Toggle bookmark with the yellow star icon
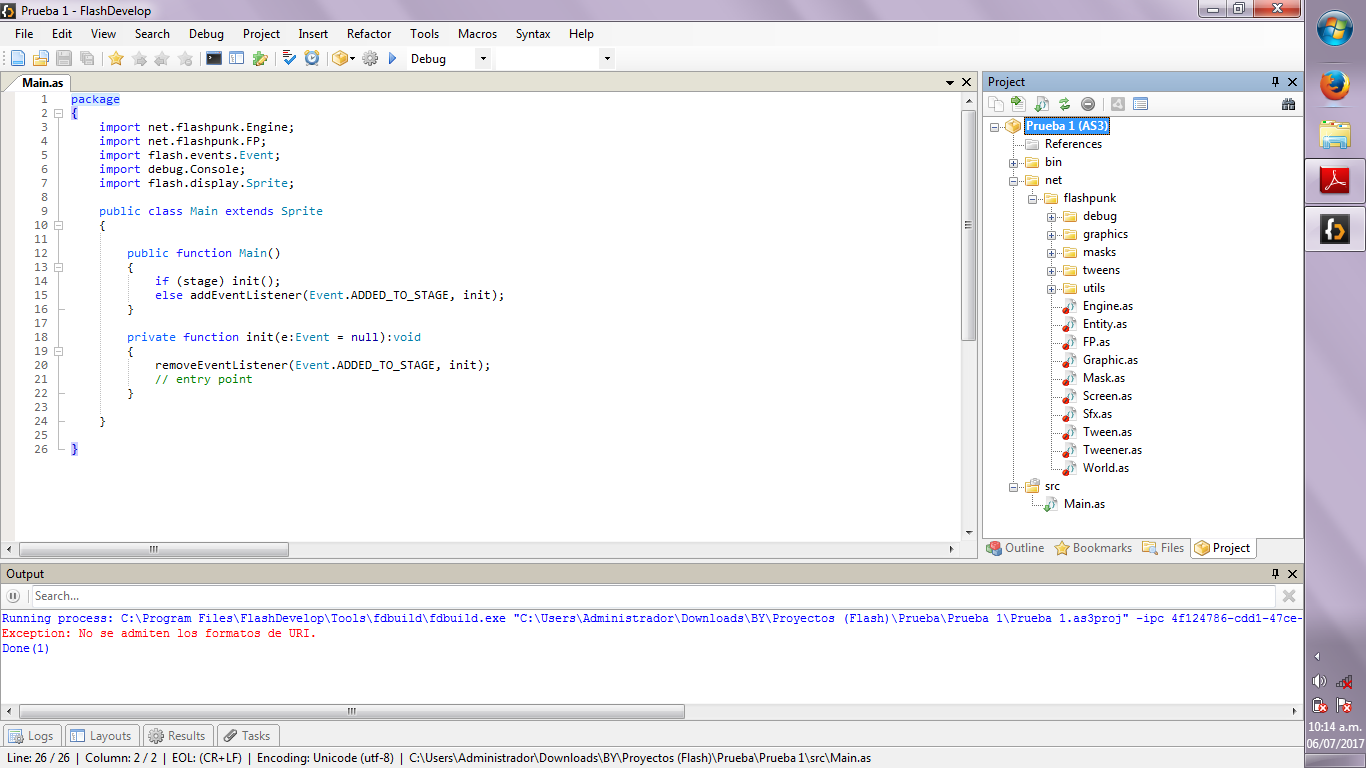The height and width of the screenshot is (768, 1366). pos(116,59)
